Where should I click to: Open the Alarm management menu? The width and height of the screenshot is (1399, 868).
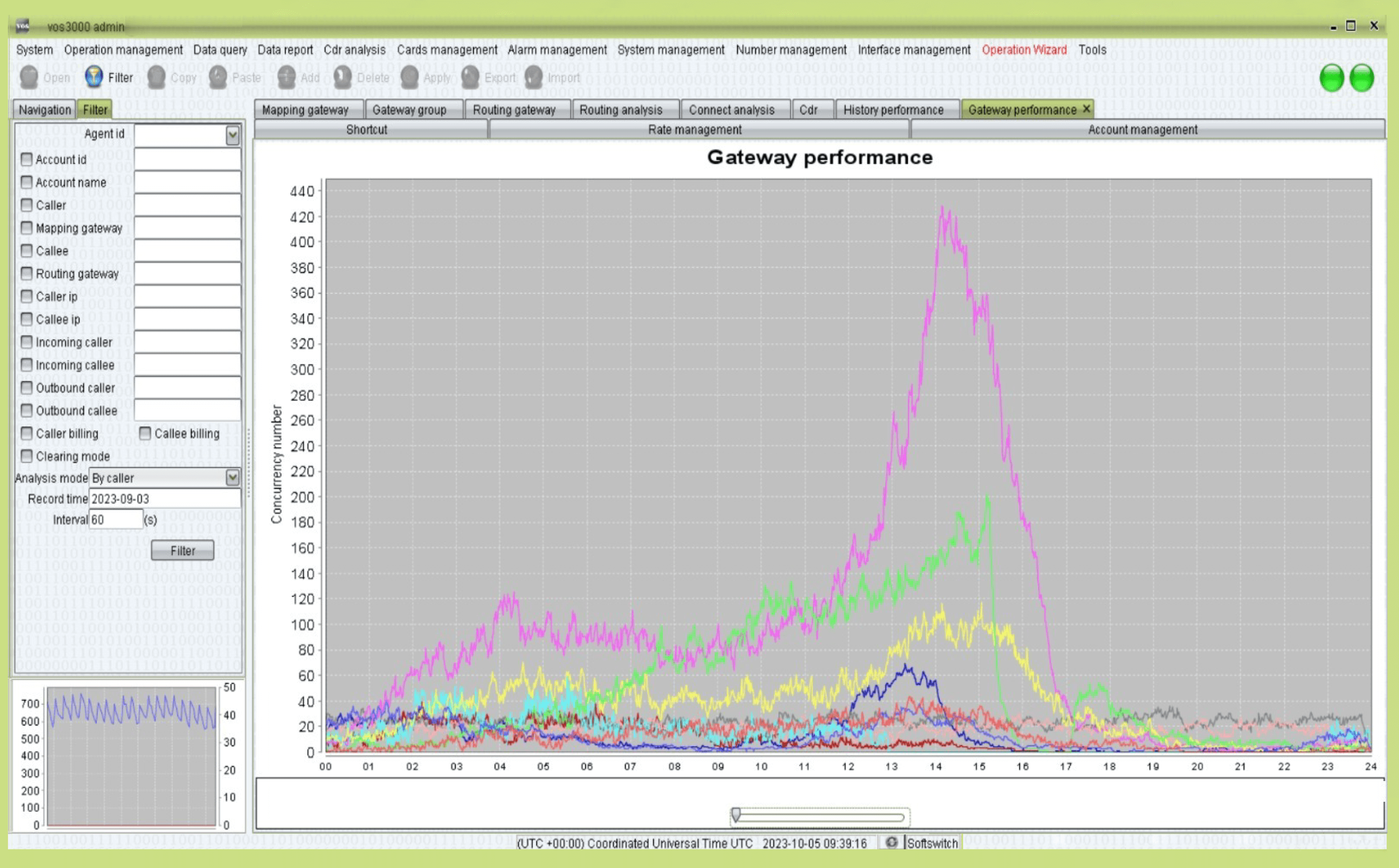tap(557, 50)
